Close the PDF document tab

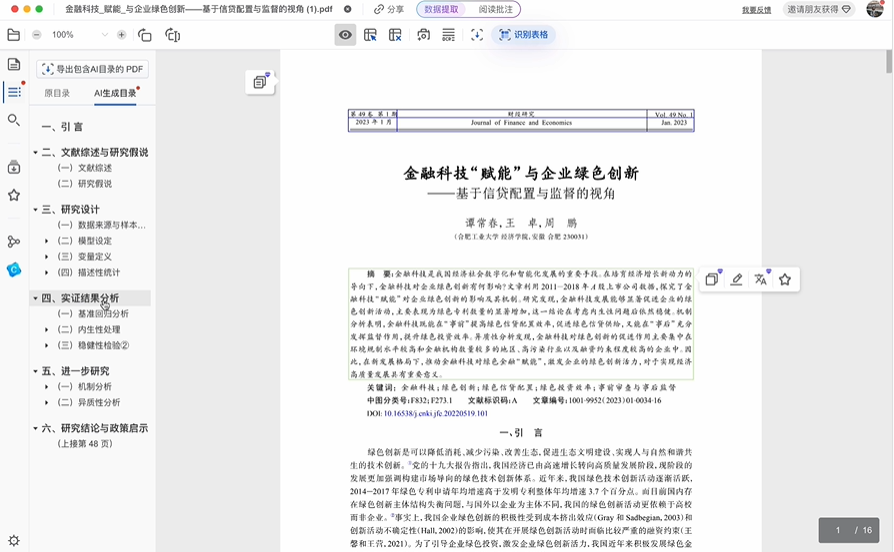(x=348, y=9)
